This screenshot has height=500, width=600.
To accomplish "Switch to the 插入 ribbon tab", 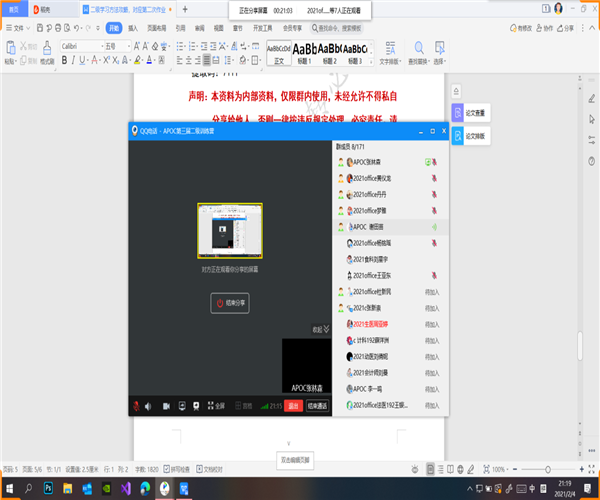I will tap(133, 29).
